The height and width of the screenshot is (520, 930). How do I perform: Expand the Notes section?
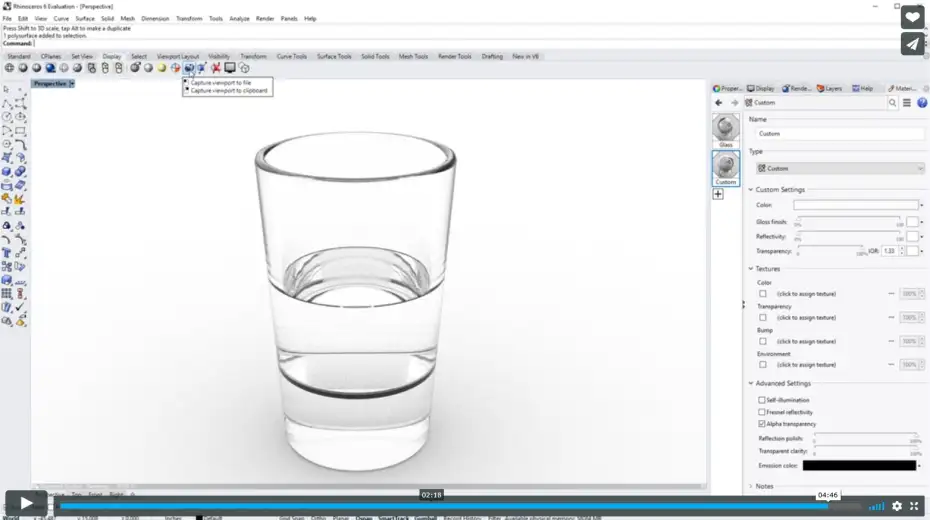point(751,486)
